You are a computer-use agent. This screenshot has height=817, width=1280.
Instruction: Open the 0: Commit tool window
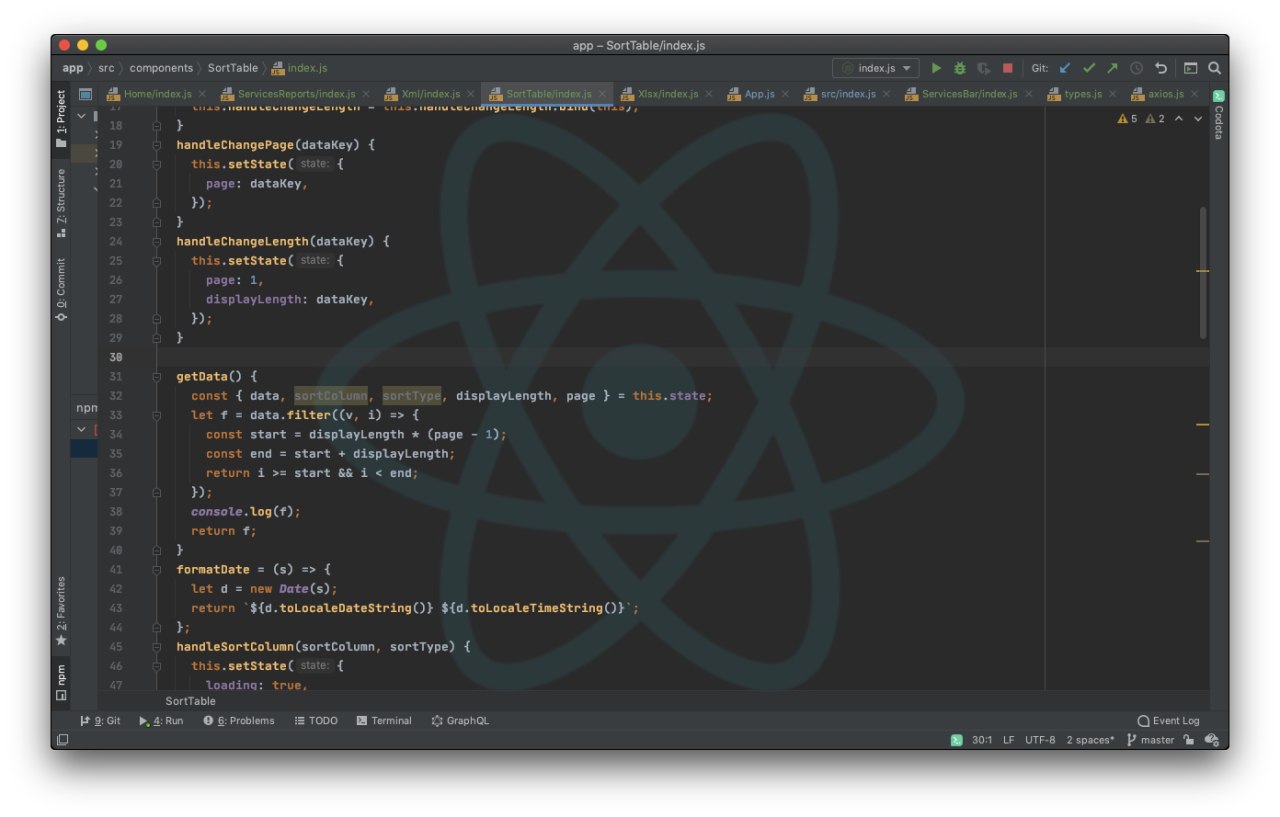click(61, 290)
